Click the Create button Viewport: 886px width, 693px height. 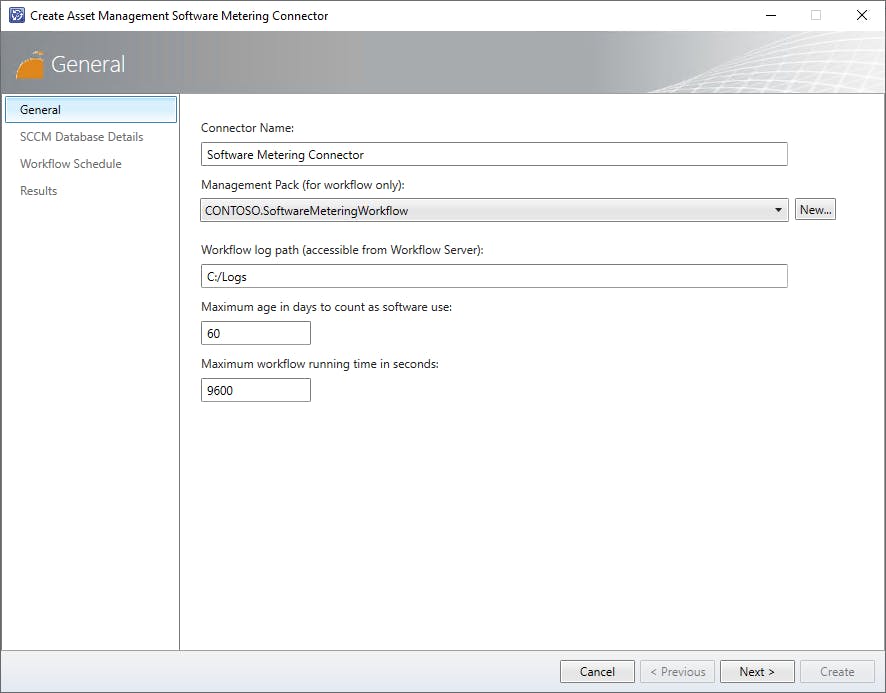point(837,672)
